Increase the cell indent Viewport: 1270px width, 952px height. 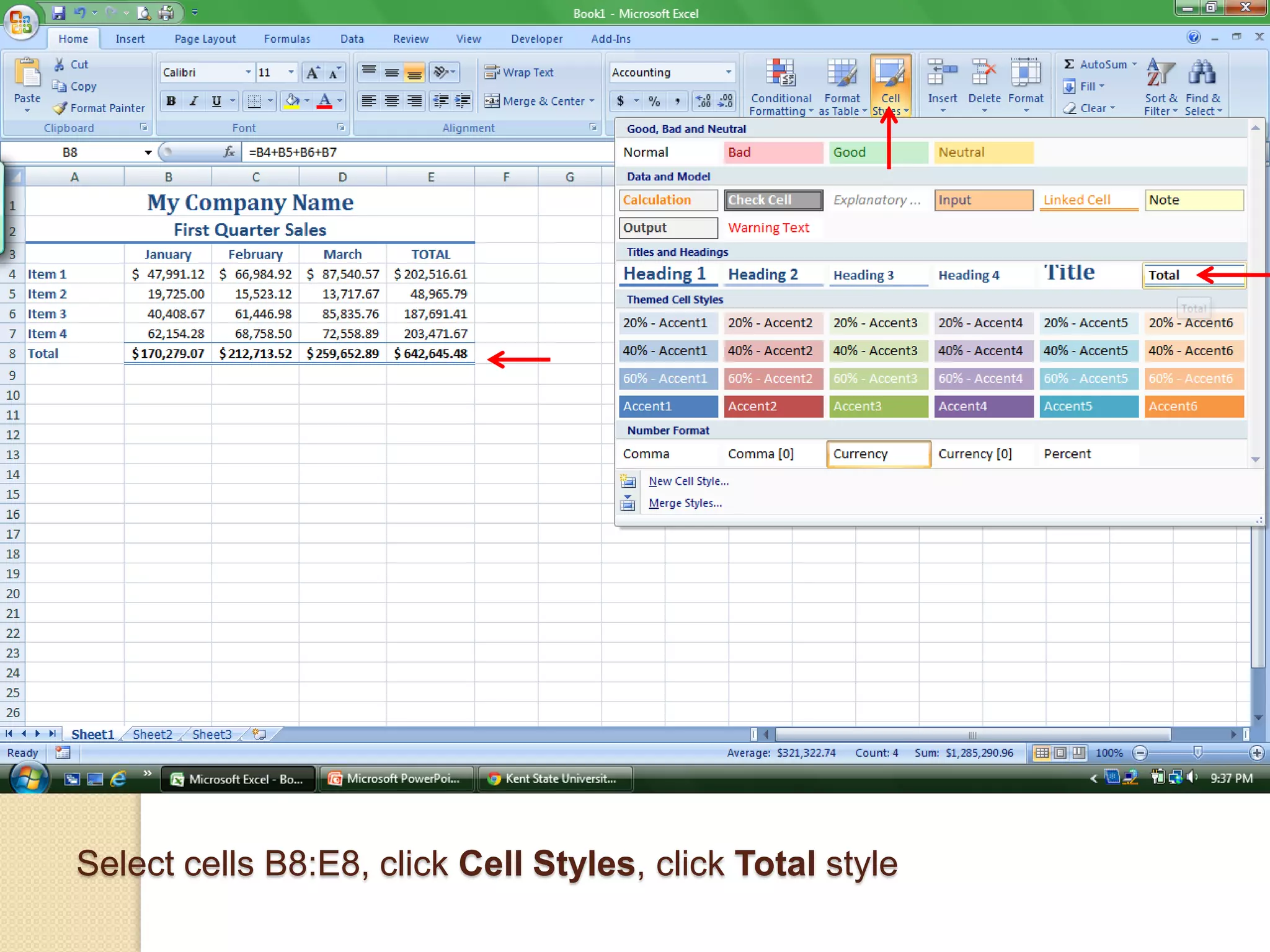click(463, 101)
